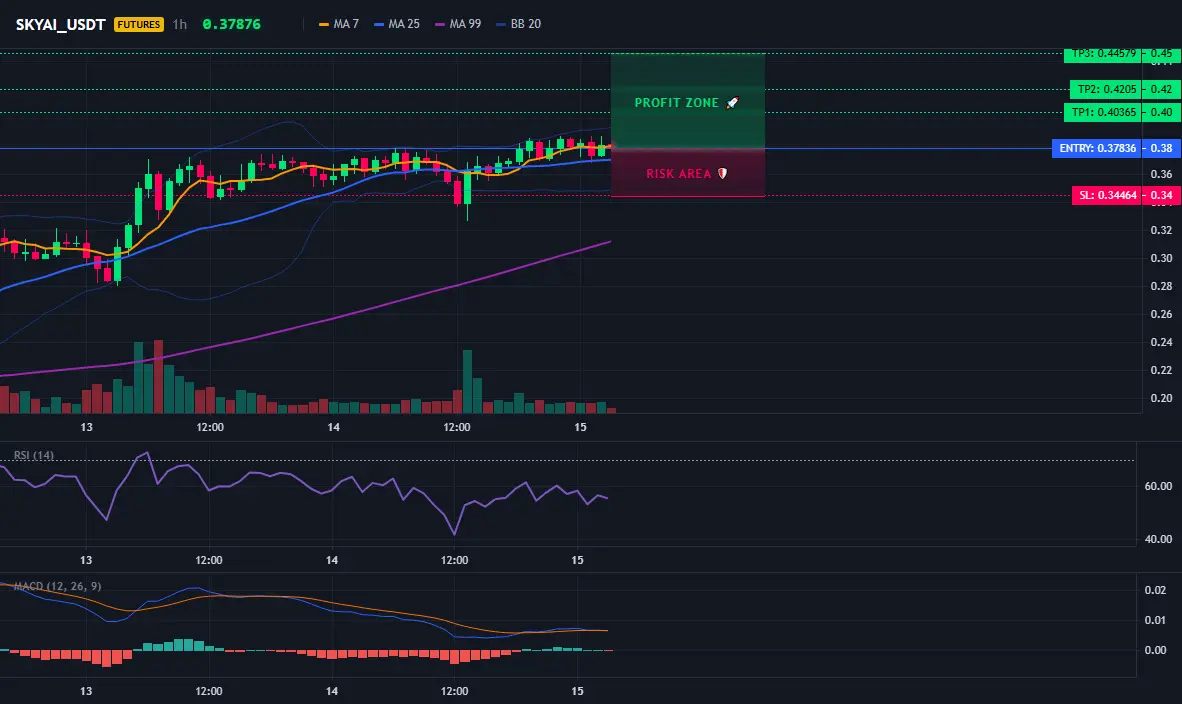Click the BB 20 legend entry
This screenshot has width=1182, height=704.
click(519, 24)
